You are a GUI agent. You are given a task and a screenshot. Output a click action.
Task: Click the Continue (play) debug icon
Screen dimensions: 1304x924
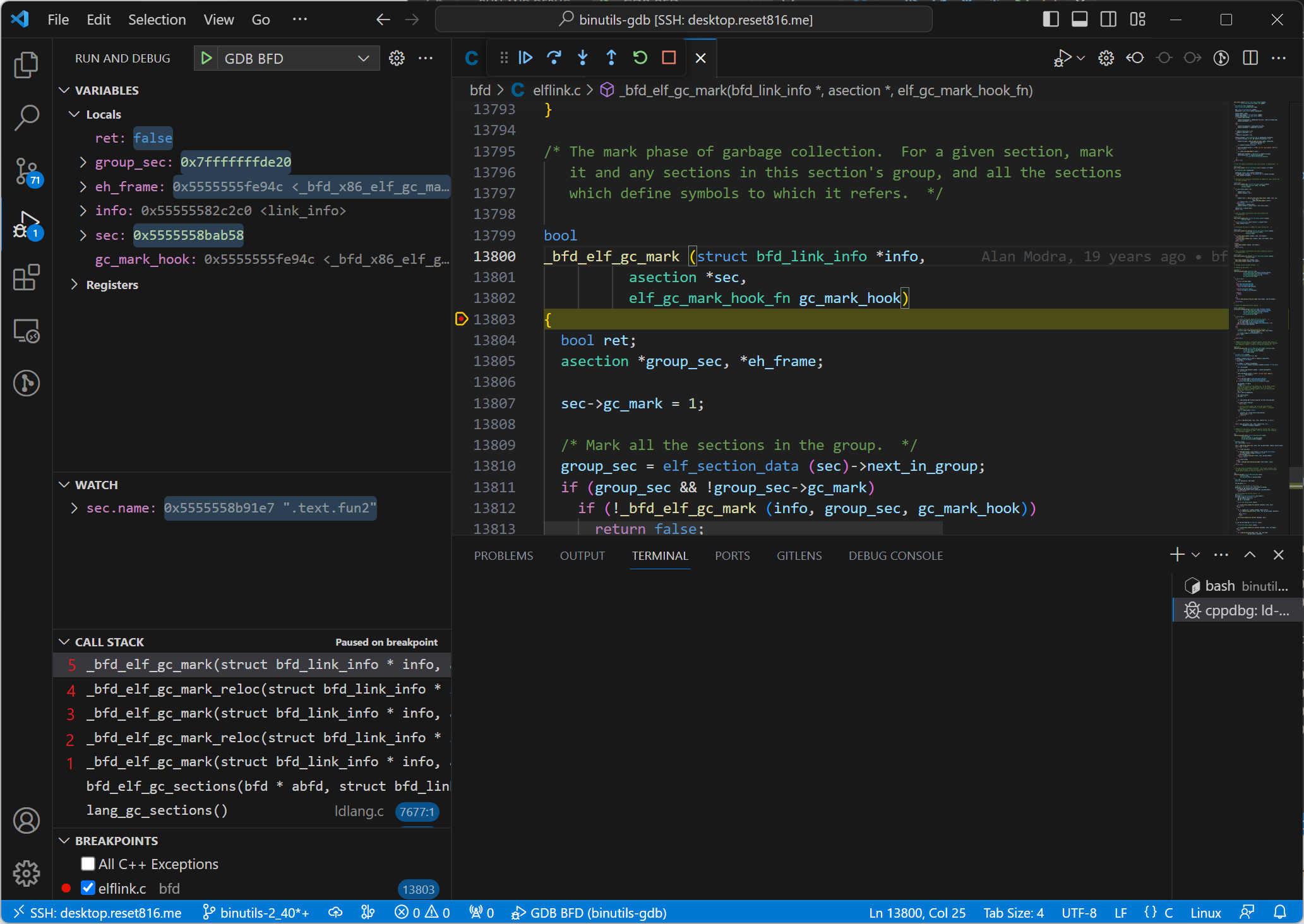(x=526, y=58)
